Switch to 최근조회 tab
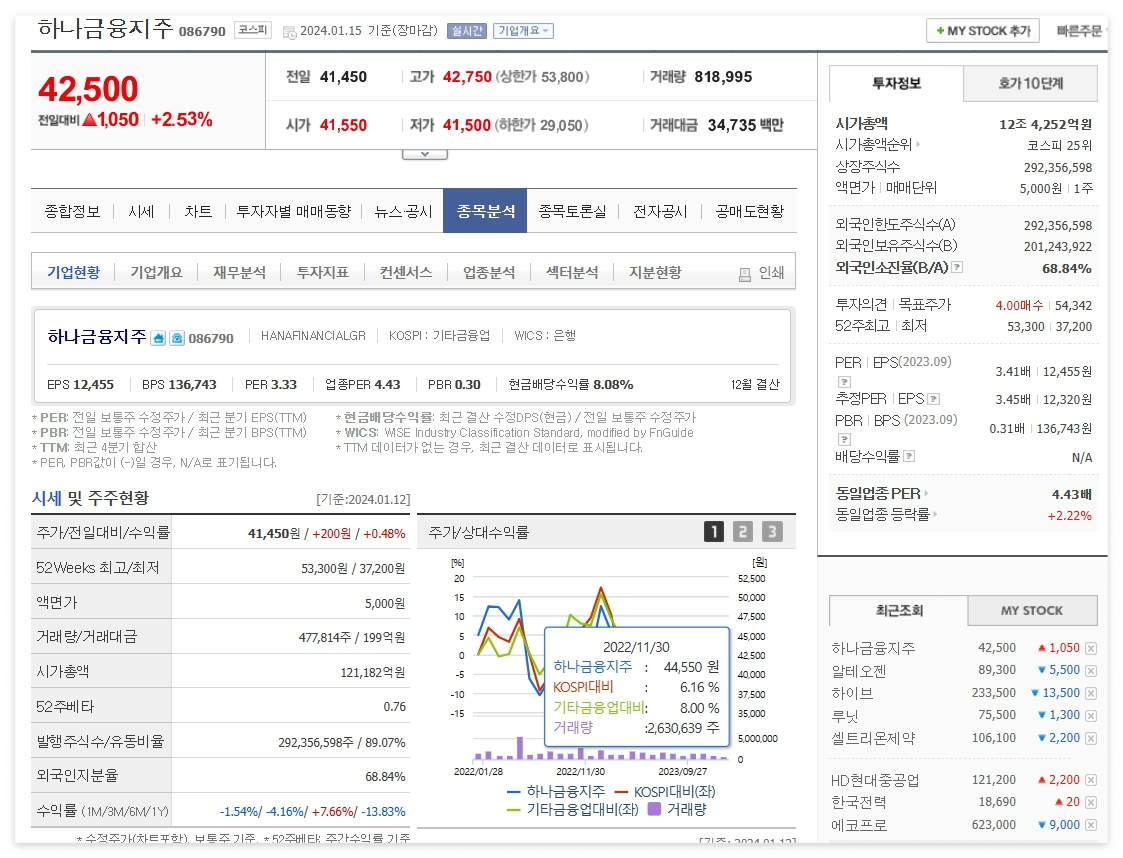 tap(899, 610)
